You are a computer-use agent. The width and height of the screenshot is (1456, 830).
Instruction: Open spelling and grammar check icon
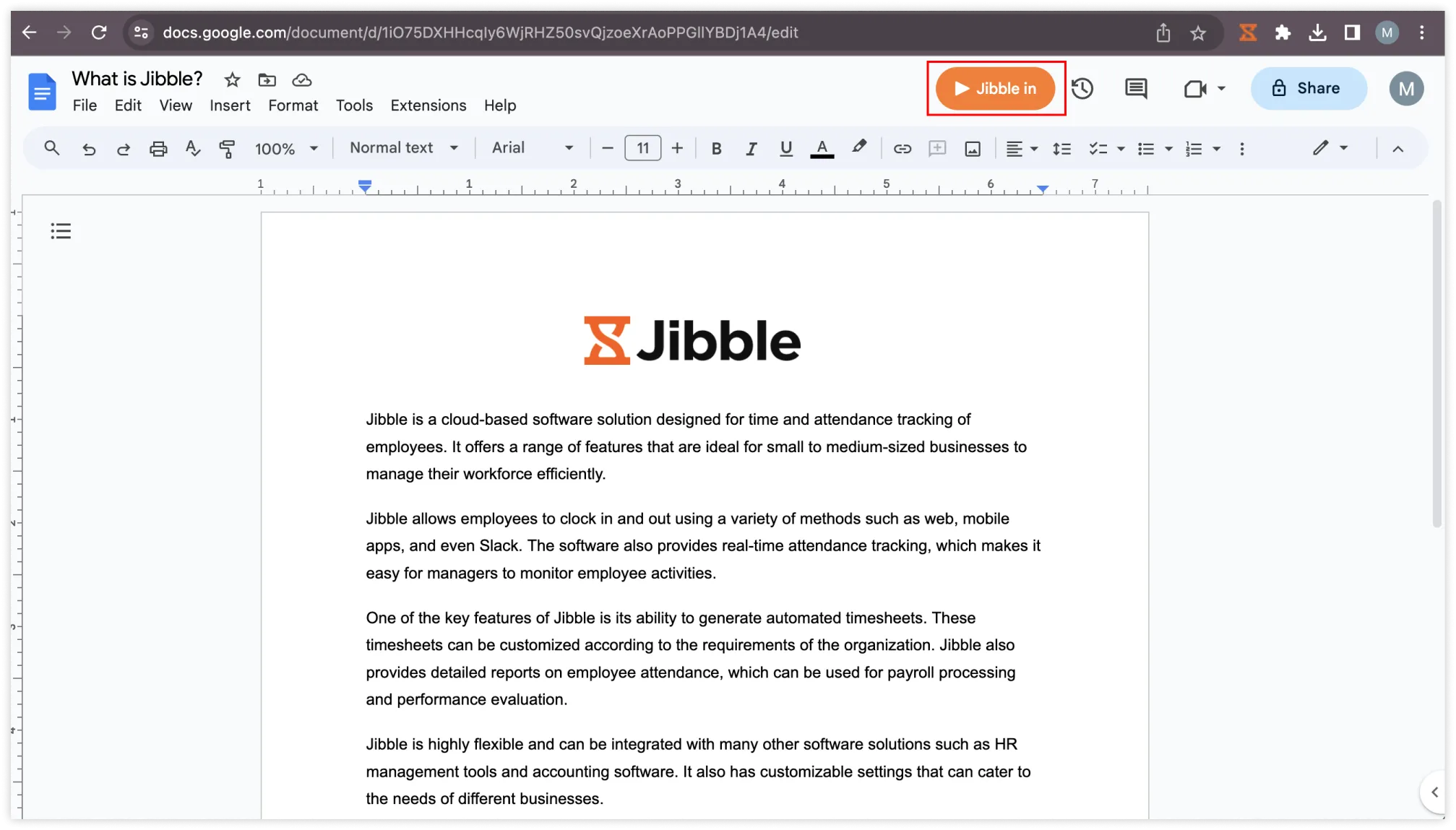(x=192, y=148)
